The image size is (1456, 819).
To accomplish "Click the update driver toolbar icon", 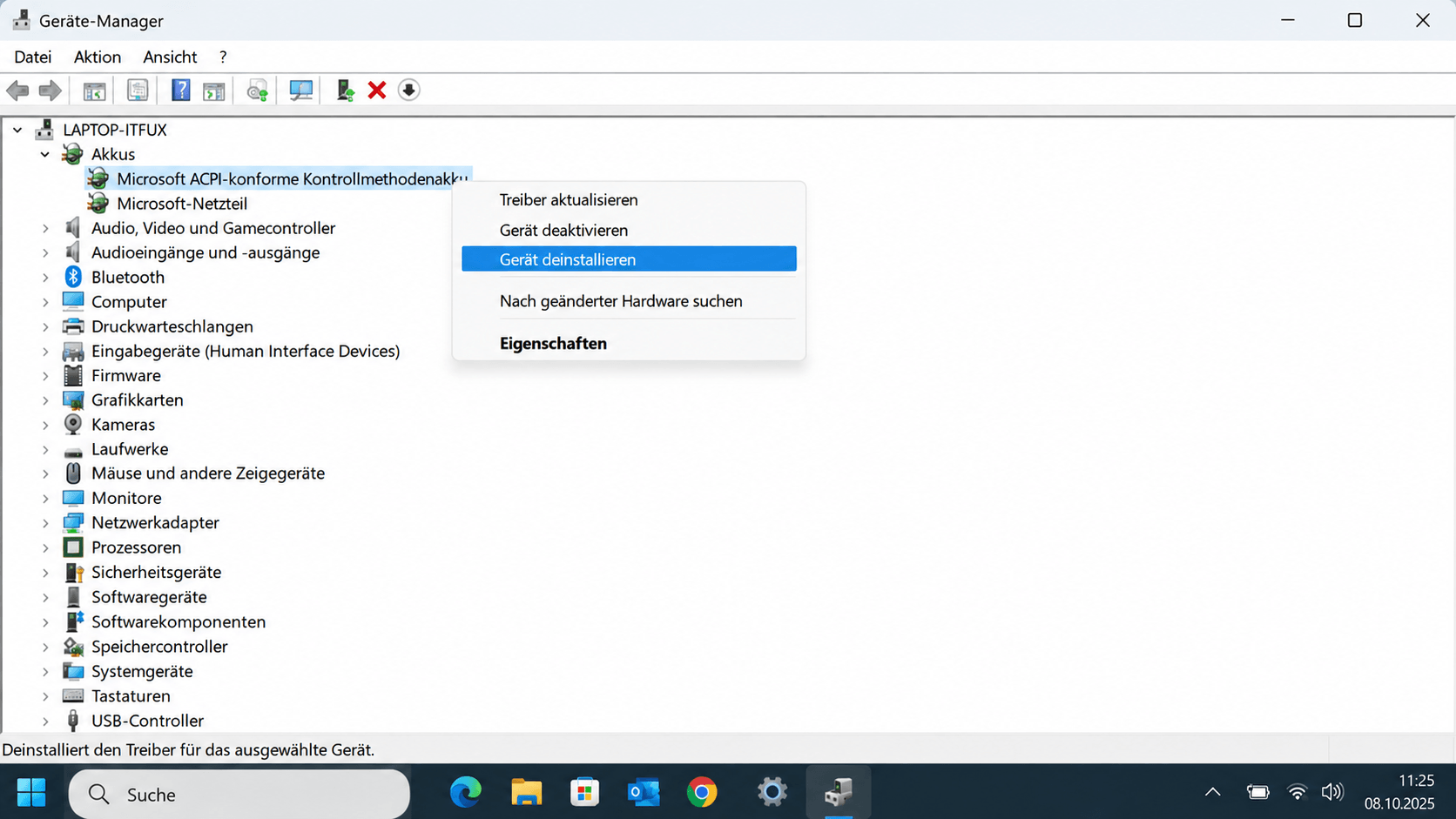I will pyautogui.click(x=345, y=90).
